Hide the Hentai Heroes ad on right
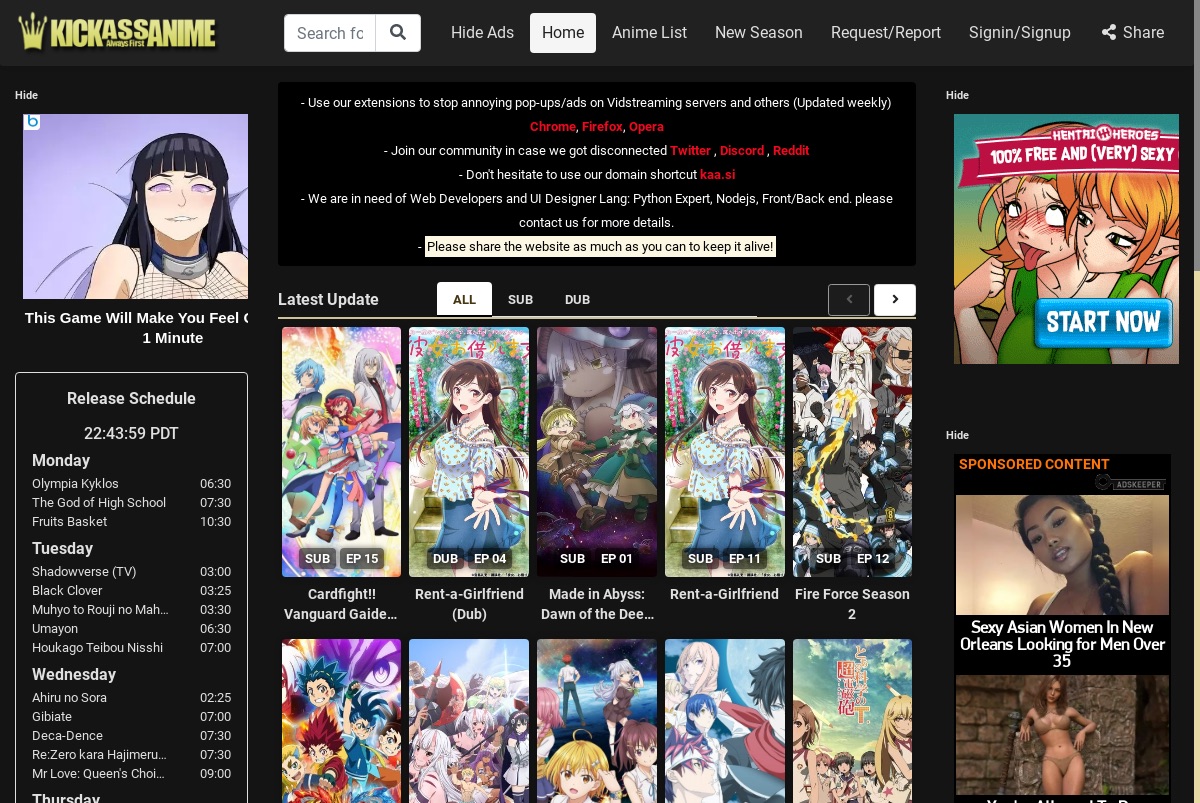1200x803 pixels. point(957,95)
